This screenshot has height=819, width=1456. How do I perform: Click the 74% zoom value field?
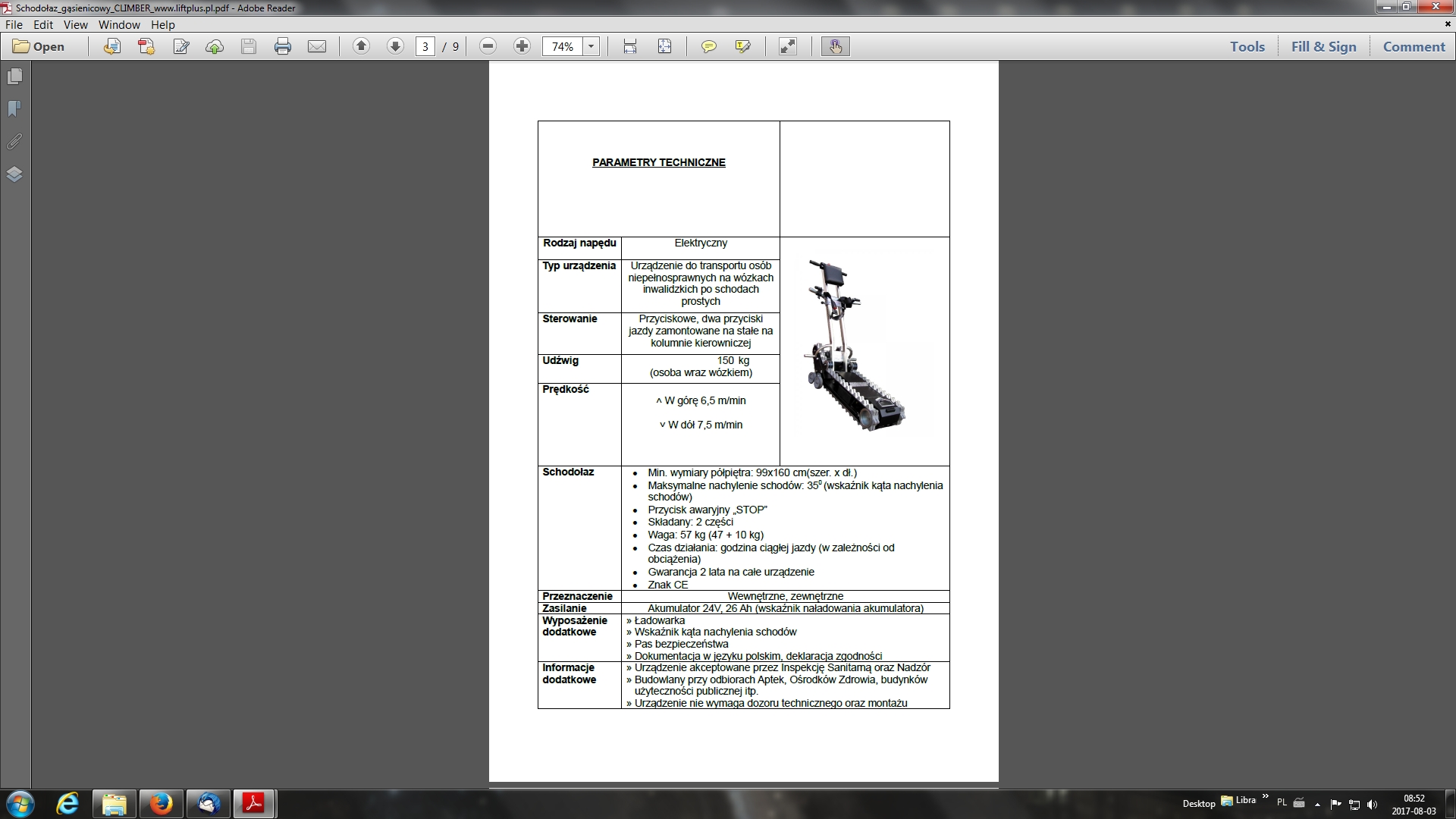click(x=563, y=47)
